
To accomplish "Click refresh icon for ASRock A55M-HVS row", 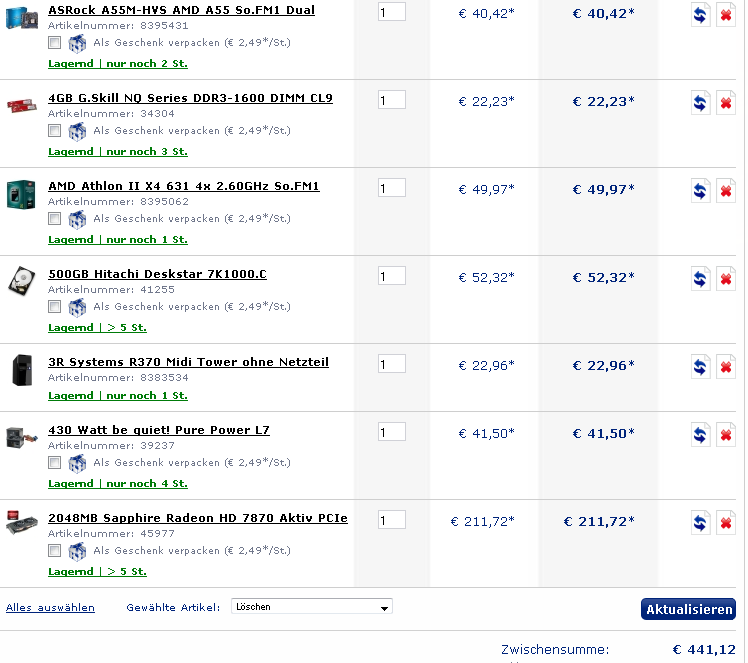I will pyautogui.click(x=700, y=15).
